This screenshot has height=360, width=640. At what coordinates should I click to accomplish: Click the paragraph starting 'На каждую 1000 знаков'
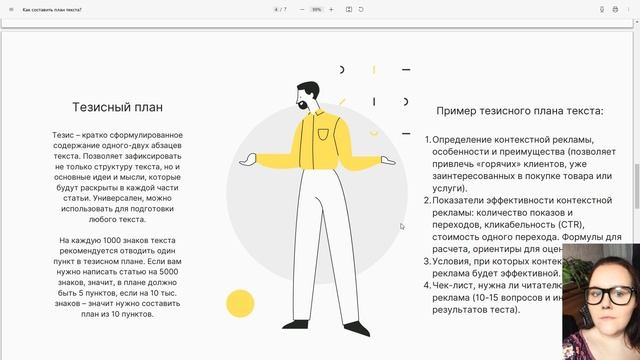pos(118,277)
